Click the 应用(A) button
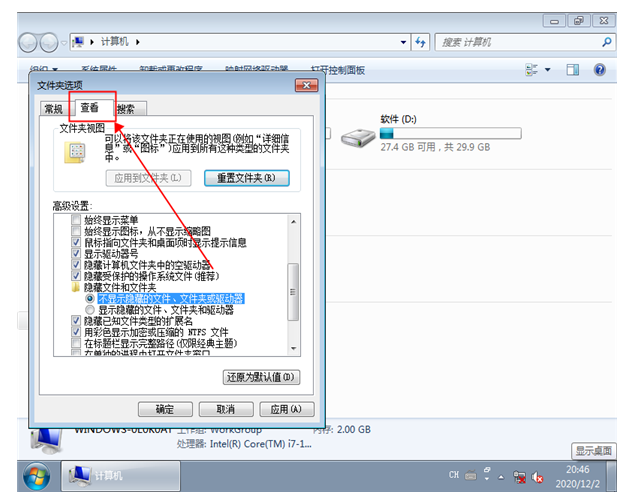The width and height of the screenshot is (631, 498). pos(287,410)
